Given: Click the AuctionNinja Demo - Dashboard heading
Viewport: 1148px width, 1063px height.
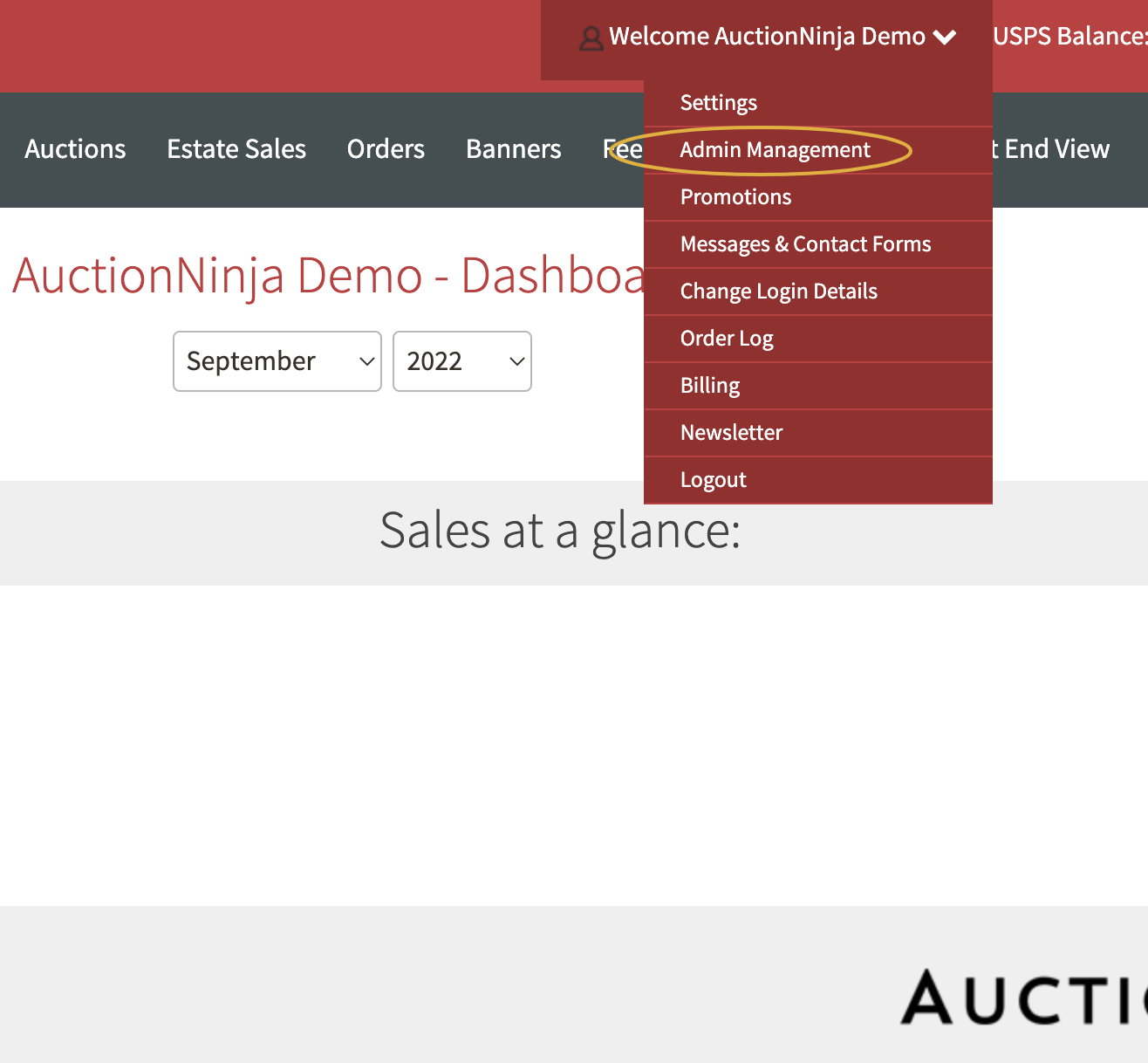Looking at the screenshot, I should tap(328, 276).
